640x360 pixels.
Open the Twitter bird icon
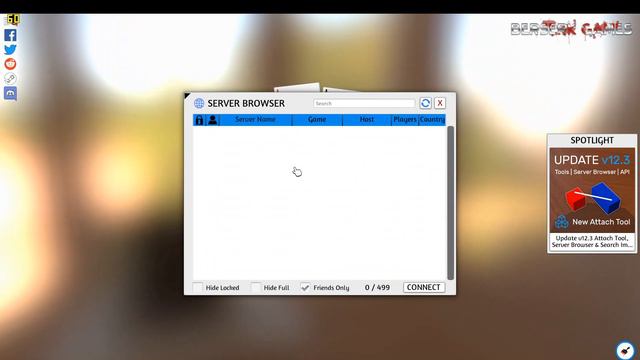[x=10, y=49]
